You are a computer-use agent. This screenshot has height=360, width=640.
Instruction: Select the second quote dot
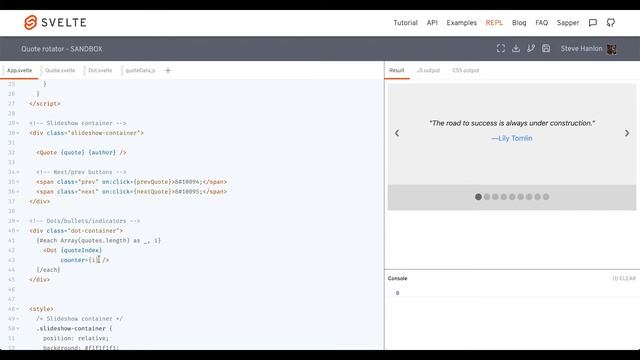[x=487, y=197]
